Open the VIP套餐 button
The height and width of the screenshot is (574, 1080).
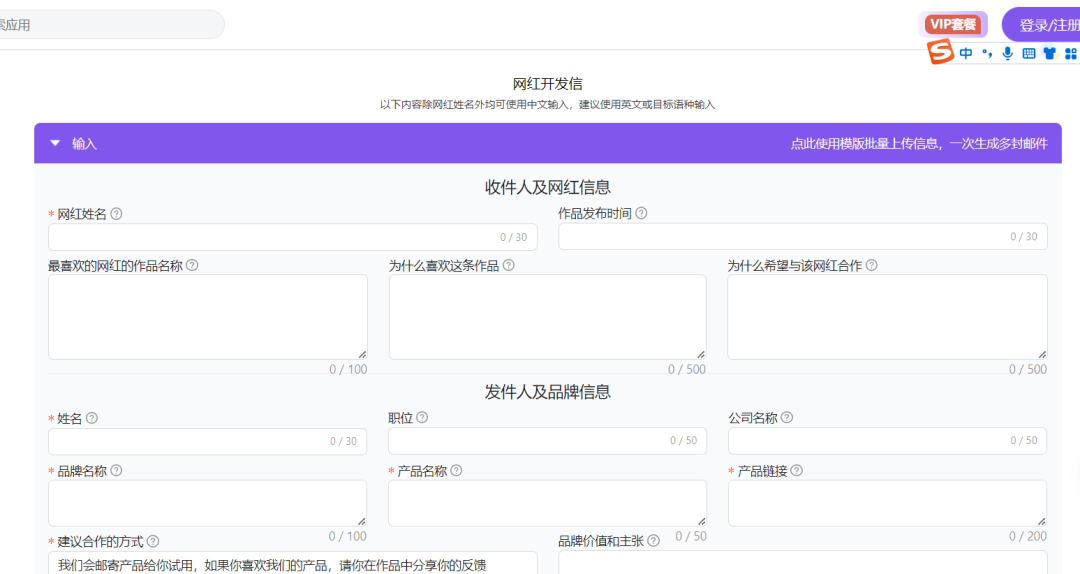953,25
